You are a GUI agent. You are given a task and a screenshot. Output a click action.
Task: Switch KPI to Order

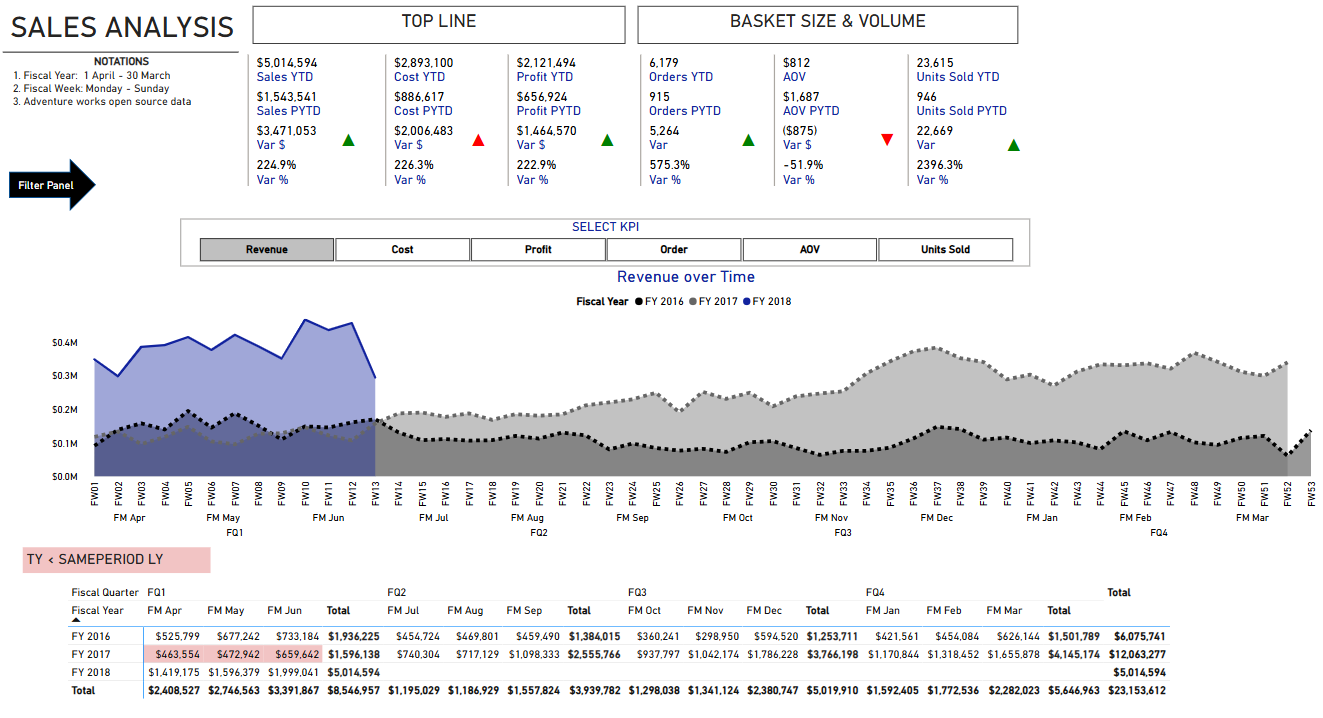tap(674, 249)
